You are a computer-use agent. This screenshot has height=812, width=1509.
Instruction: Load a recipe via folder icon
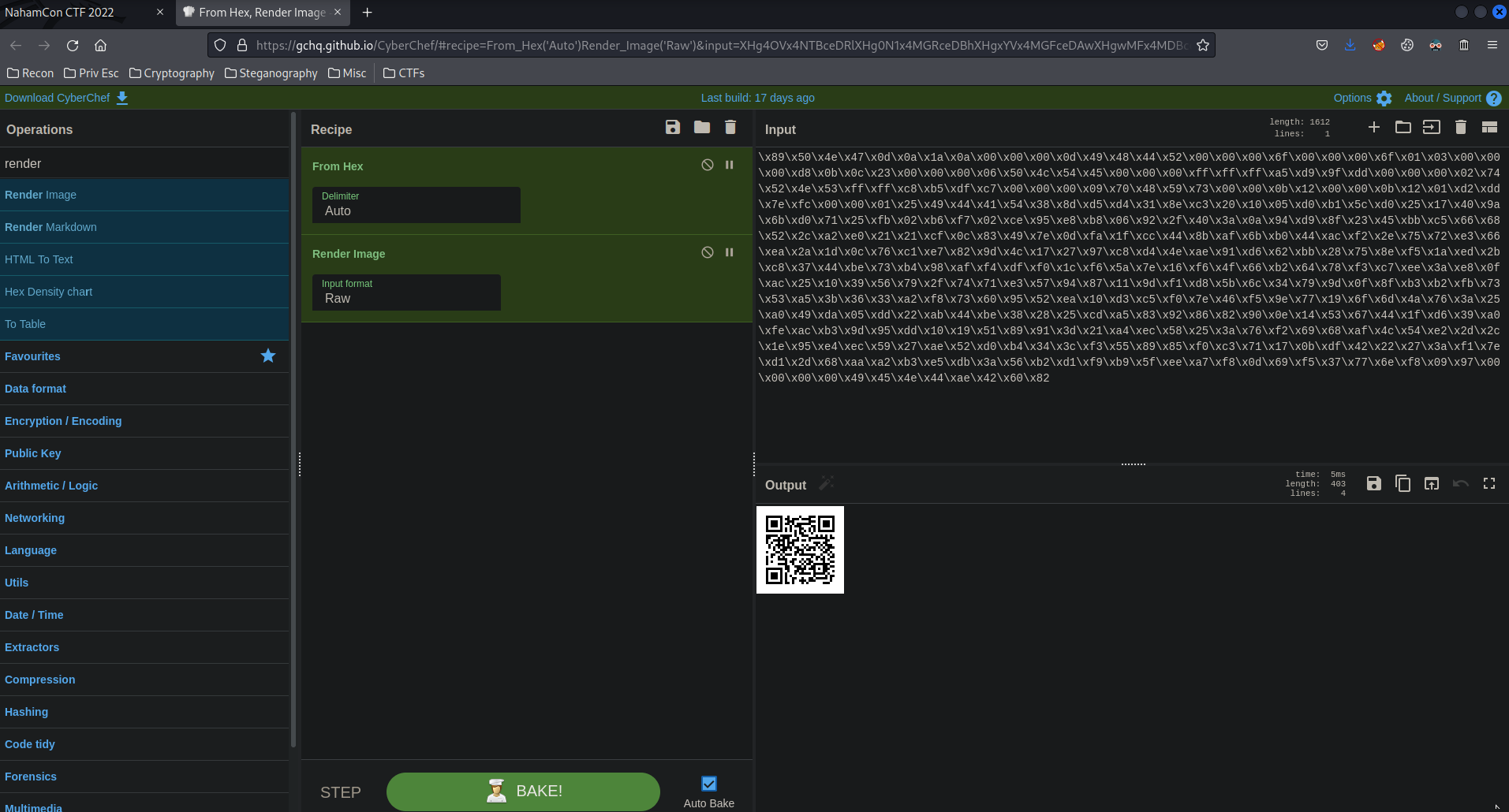702,127
